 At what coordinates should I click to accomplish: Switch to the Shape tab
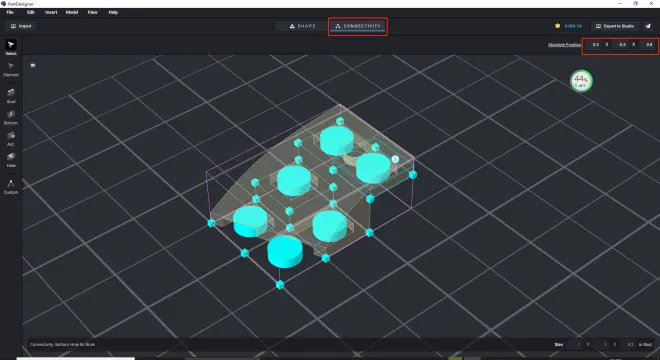302,26
